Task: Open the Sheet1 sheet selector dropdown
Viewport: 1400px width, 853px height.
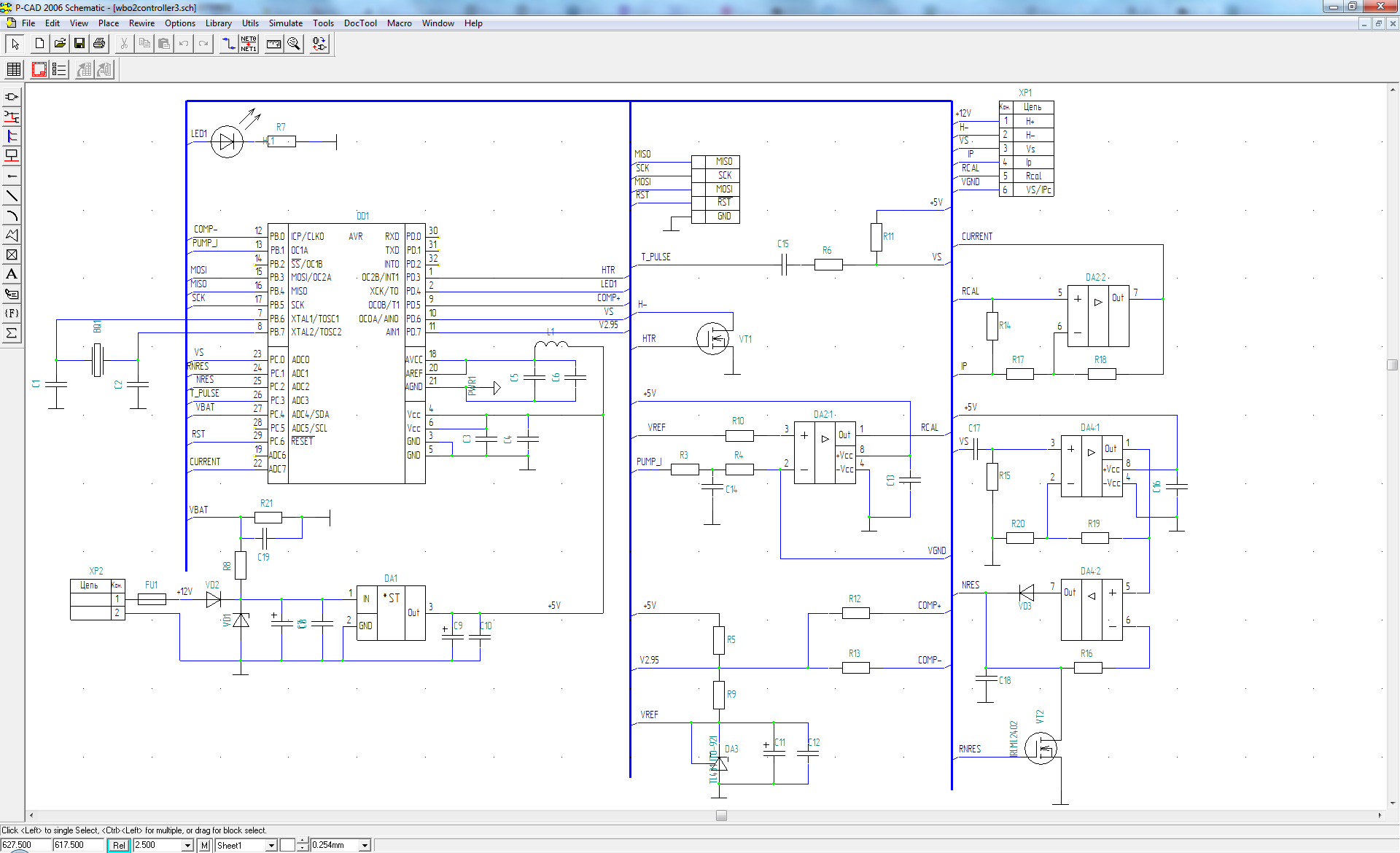Action: point(271,845)
